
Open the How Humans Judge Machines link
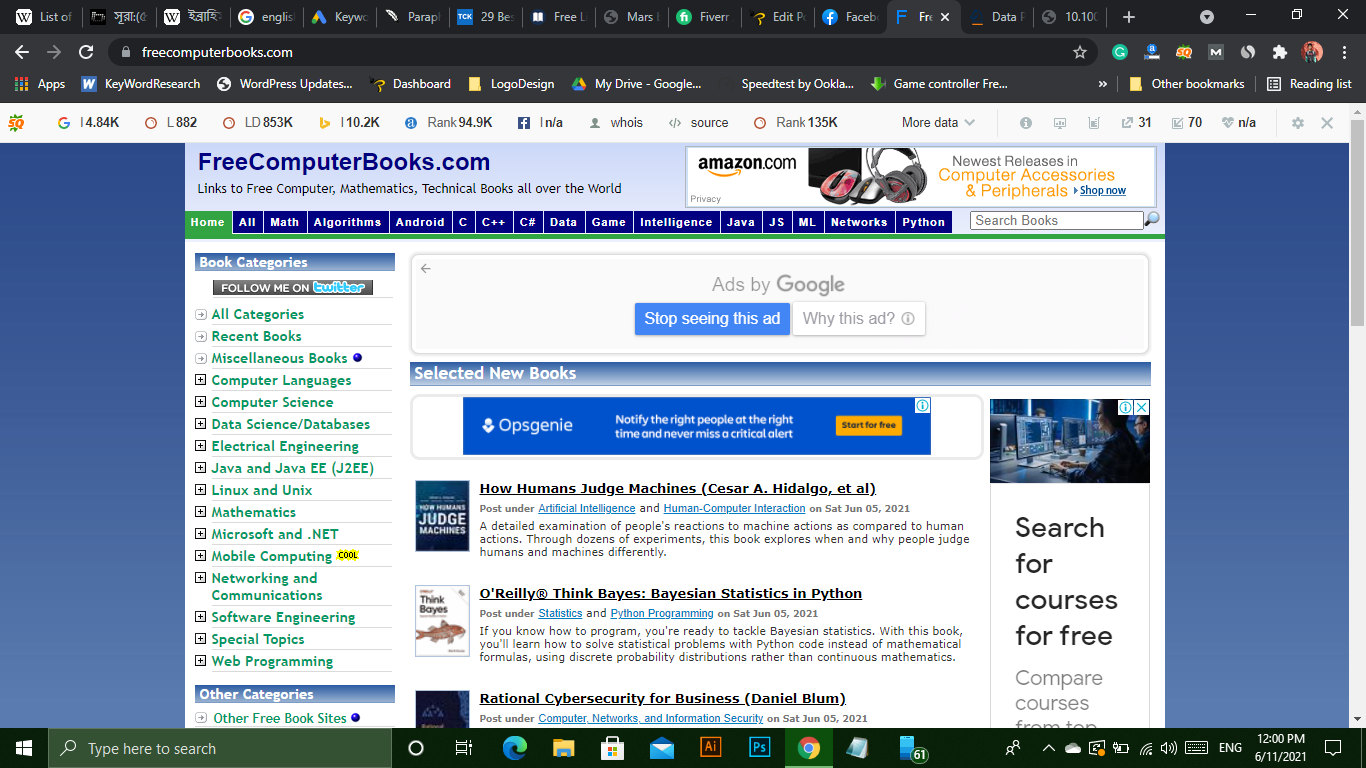click(677, 489)
